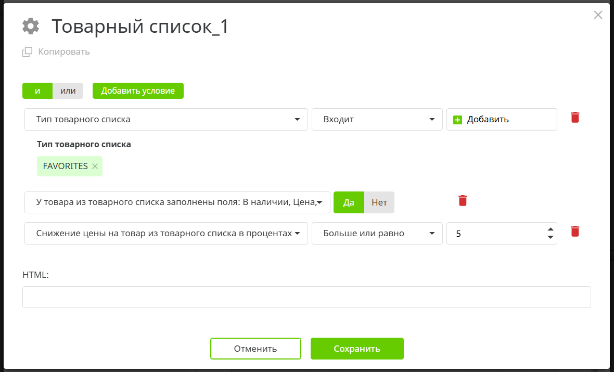This screenshot has height=372, width=614.
Task: Set the filled fields condition to Да
Action: [349, 202]
